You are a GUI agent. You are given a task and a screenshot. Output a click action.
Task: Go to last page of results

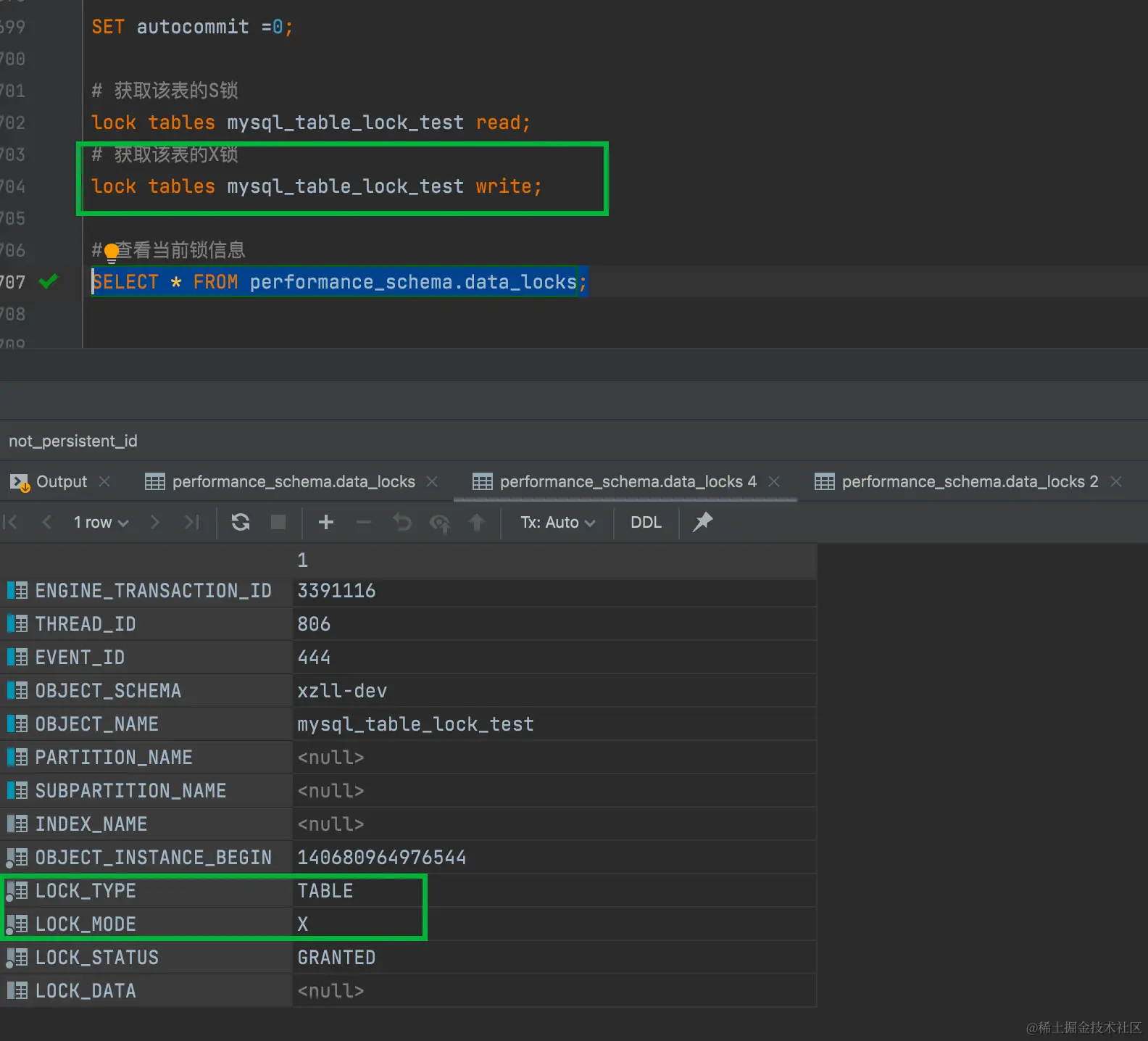(191, 522)
